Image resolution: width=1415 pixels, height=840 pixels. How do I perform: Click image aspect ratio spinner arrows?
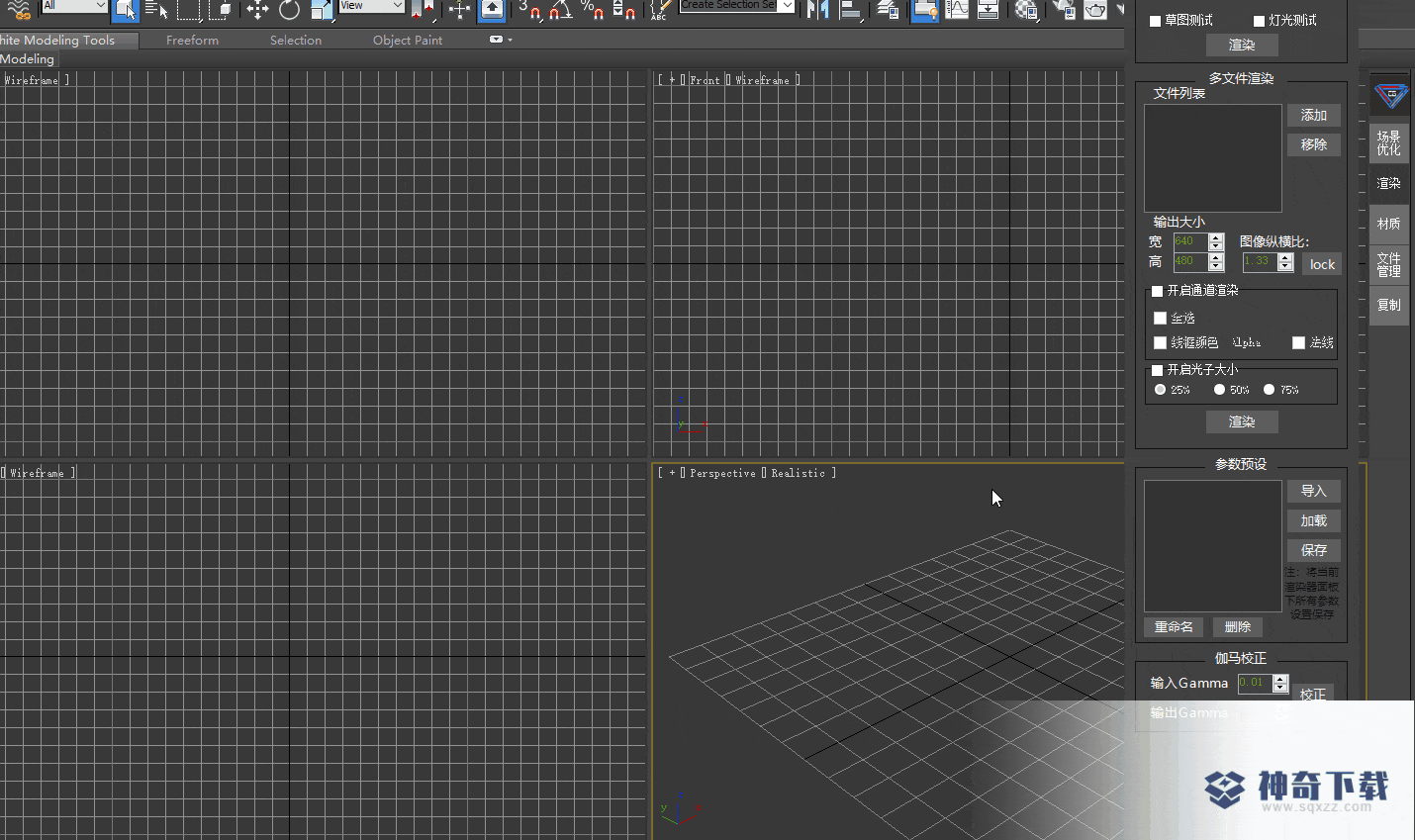pyautogui.click(x=1285, y=262)
